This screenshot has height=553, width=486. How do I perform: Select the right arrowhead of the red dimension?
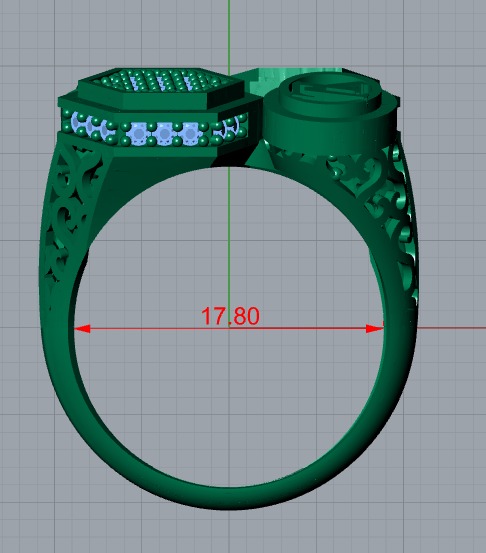click(375, 329)
